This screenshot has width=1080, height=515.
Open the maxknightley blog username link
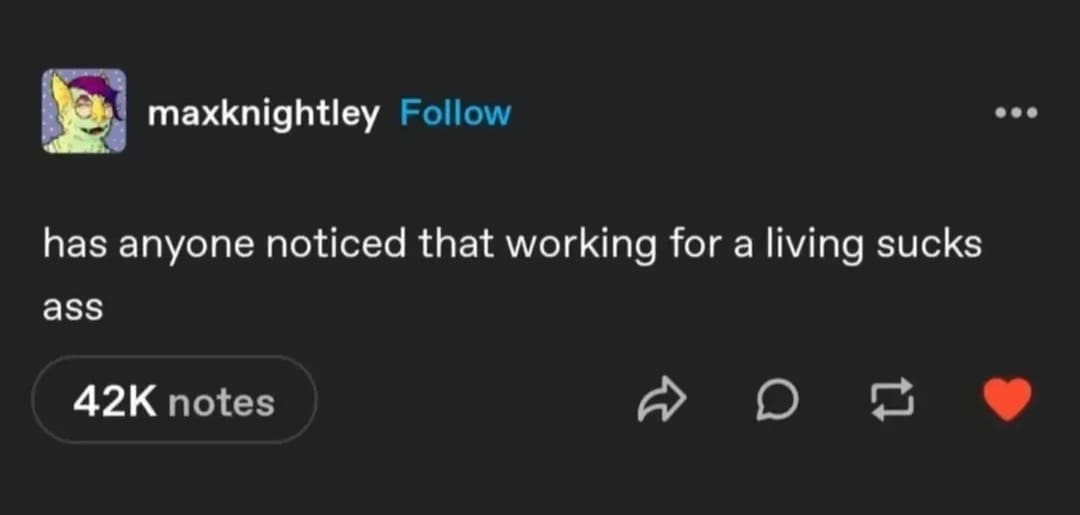click(x=263, y=114)
